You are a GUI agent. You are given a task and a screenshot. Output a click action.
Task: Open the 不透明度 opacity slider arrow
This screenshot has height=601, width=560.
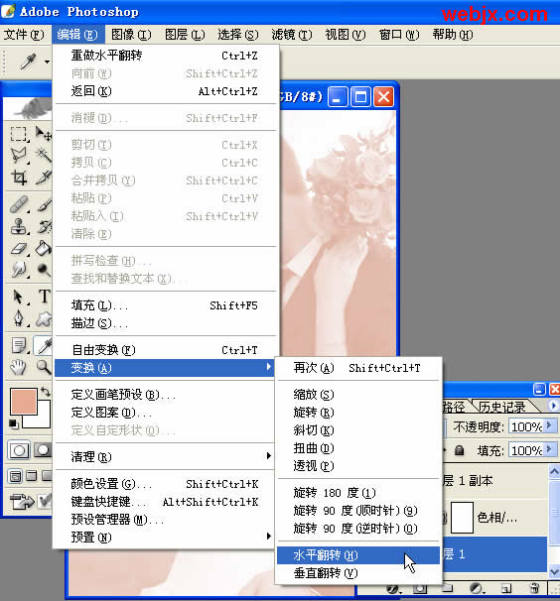(549, 425)
